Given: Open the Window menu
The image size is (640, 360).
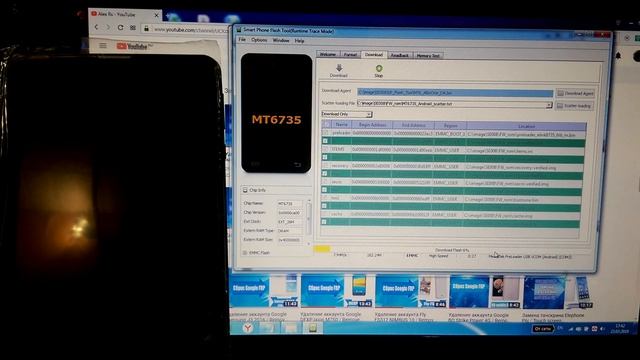Looking at the screenshot, I should point(281,40).
